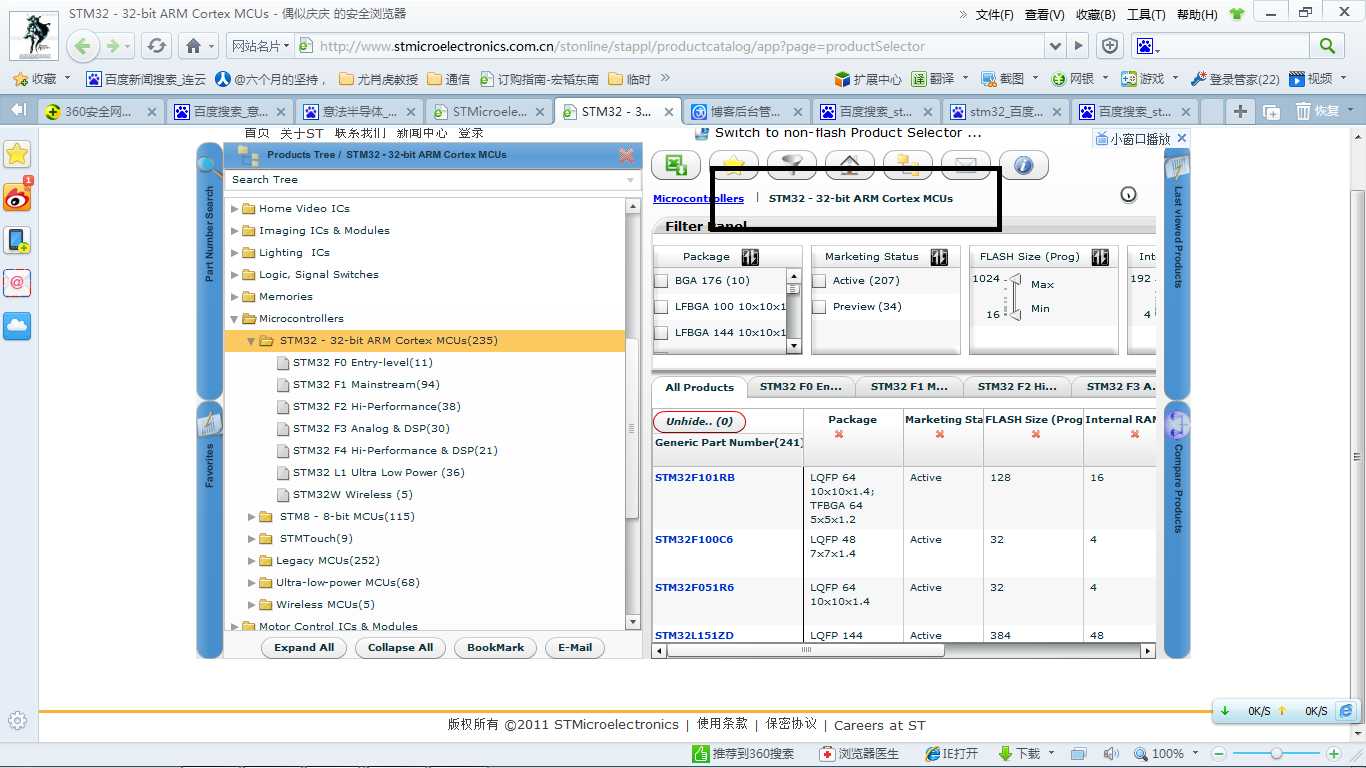Click the browser back arrow button

pos(83,46)
